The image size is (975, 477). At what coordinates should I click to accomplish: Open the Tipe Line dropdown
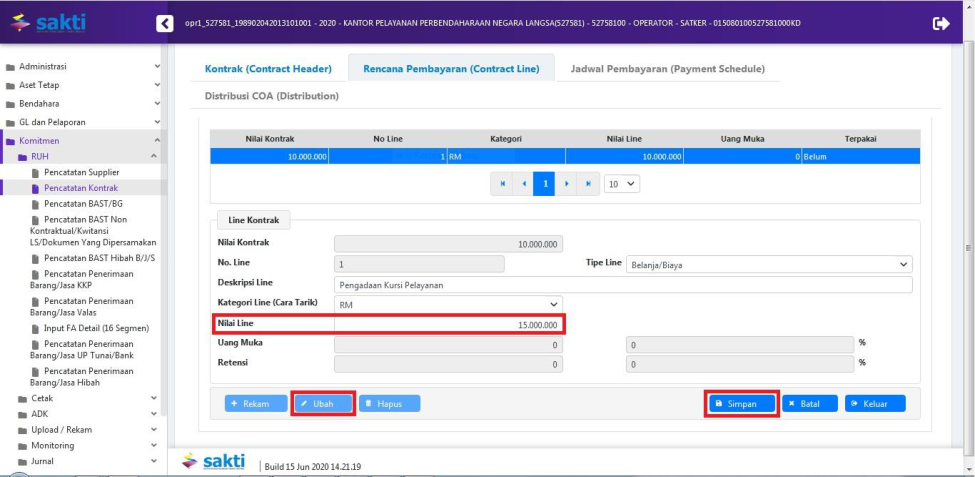click(x=769, y=264)
